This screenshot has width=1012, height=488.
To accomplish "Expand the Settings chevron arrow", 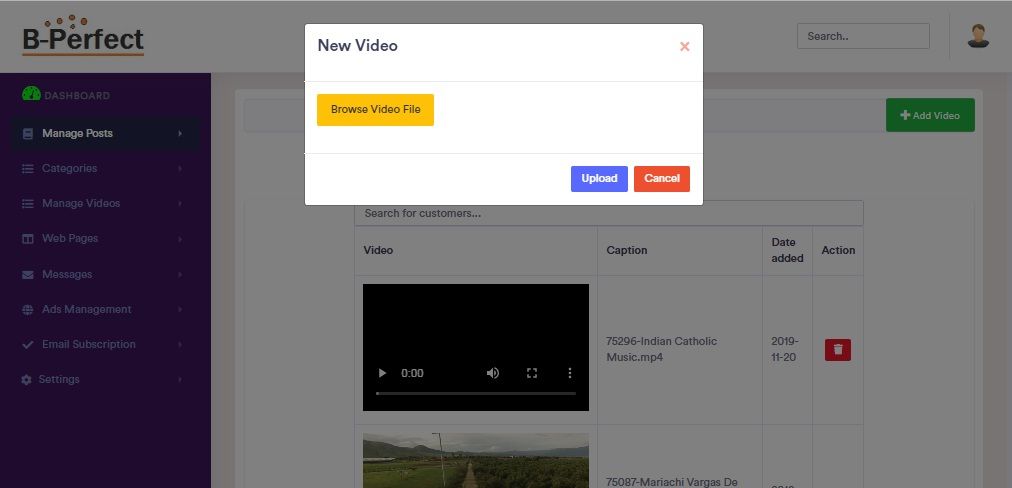I will tap(180, 380).
